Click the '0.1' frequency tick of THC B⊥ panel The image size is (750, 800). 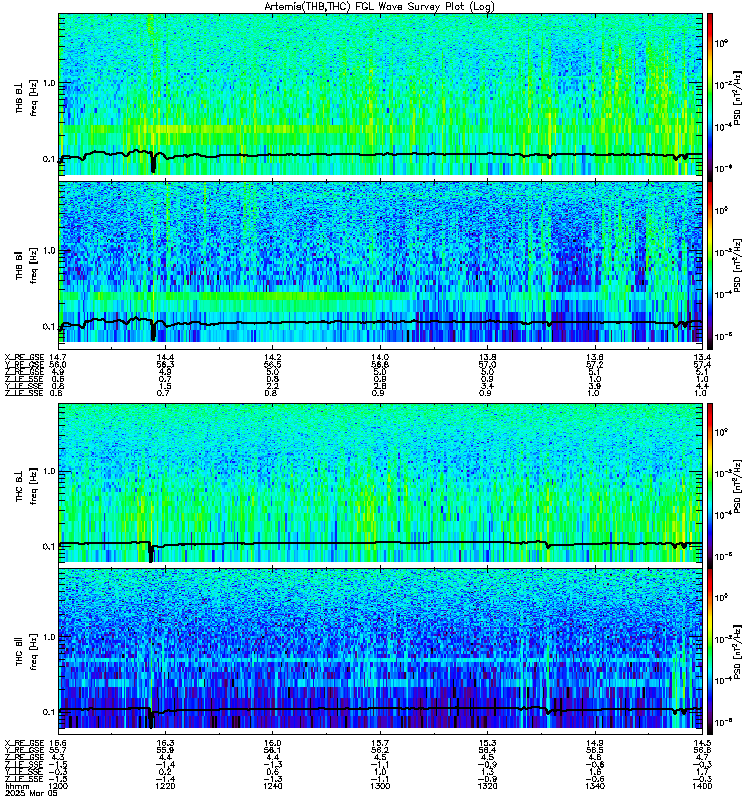coord(49,546)
